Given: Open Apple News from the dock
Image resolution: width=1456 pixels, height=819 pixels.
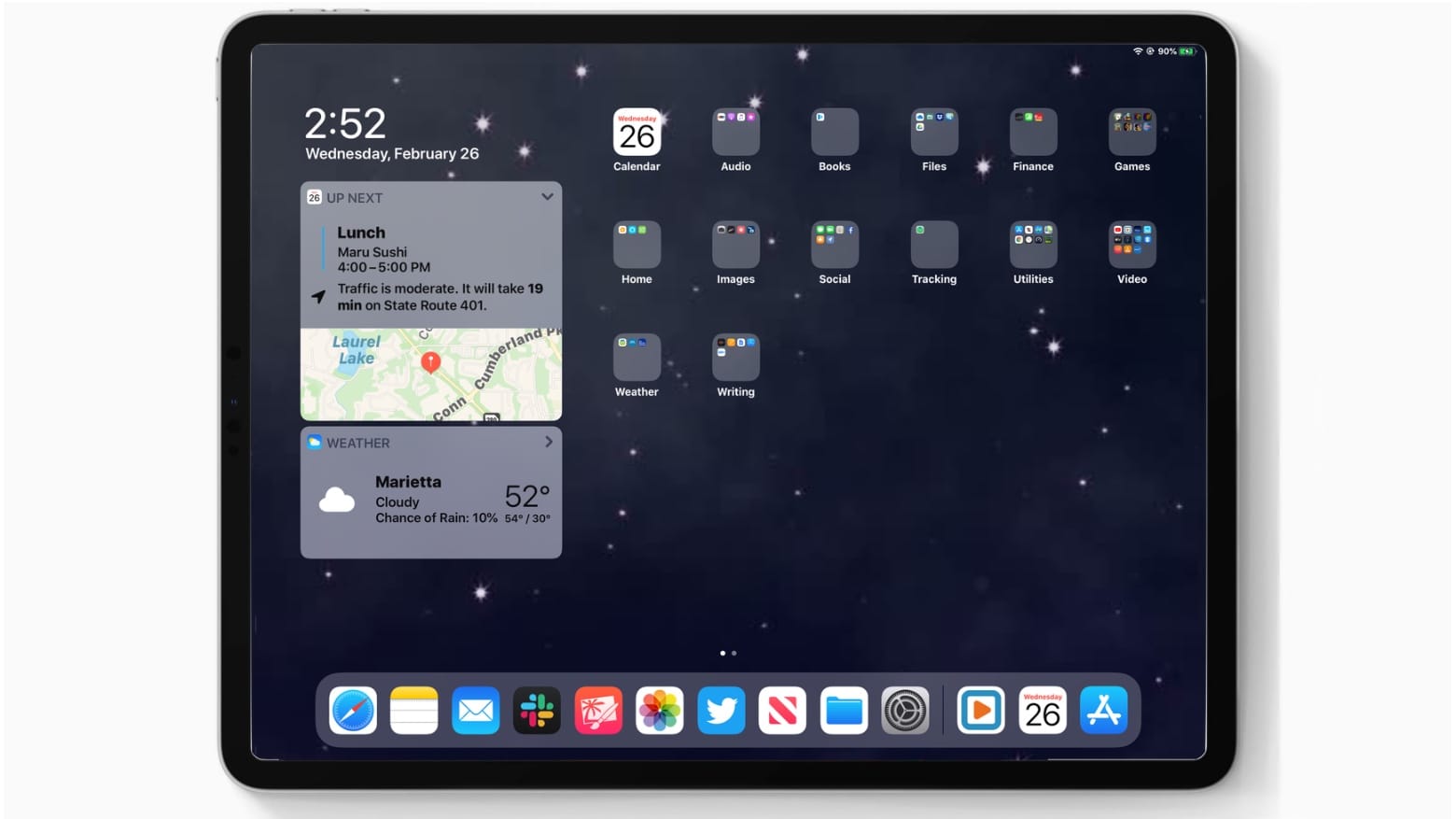Looking at the screenshot, I should [781, 710].
